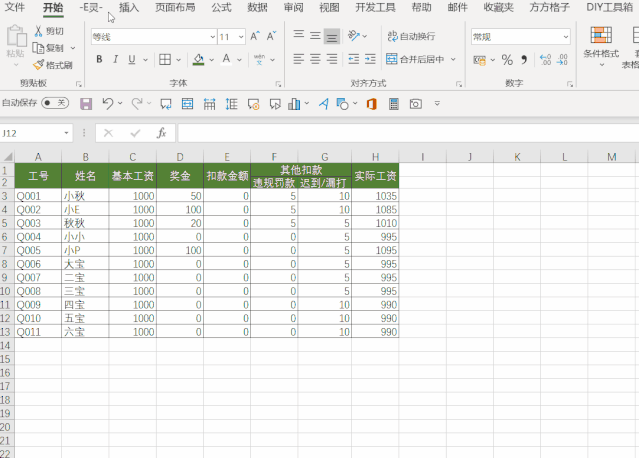
Task: Decrease indent in alignment group
Action: point(354,59)
